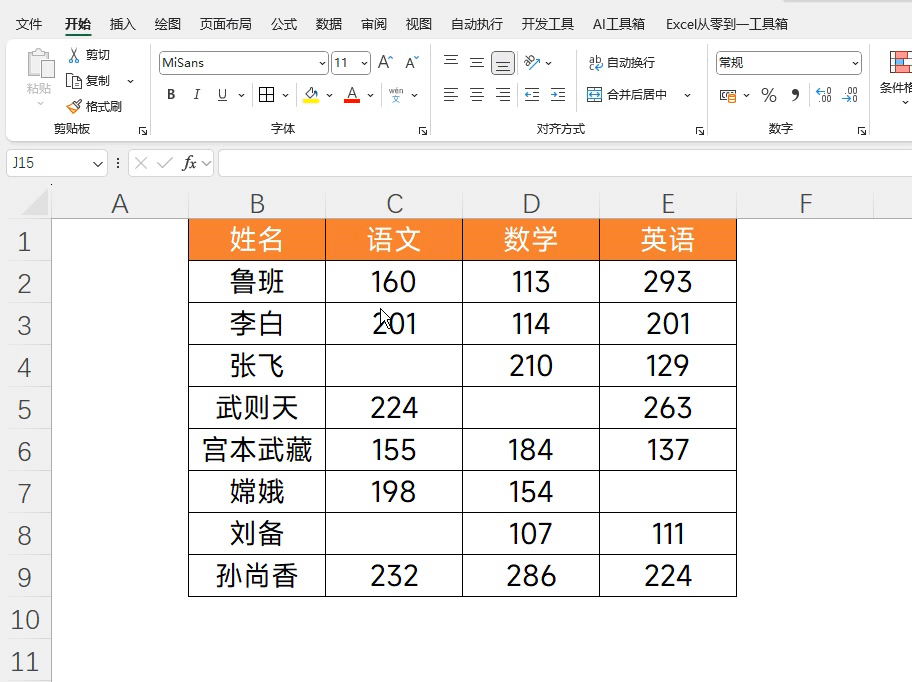Apply accounting number format icon
912x682 pixels.
(x=728, y=95)
